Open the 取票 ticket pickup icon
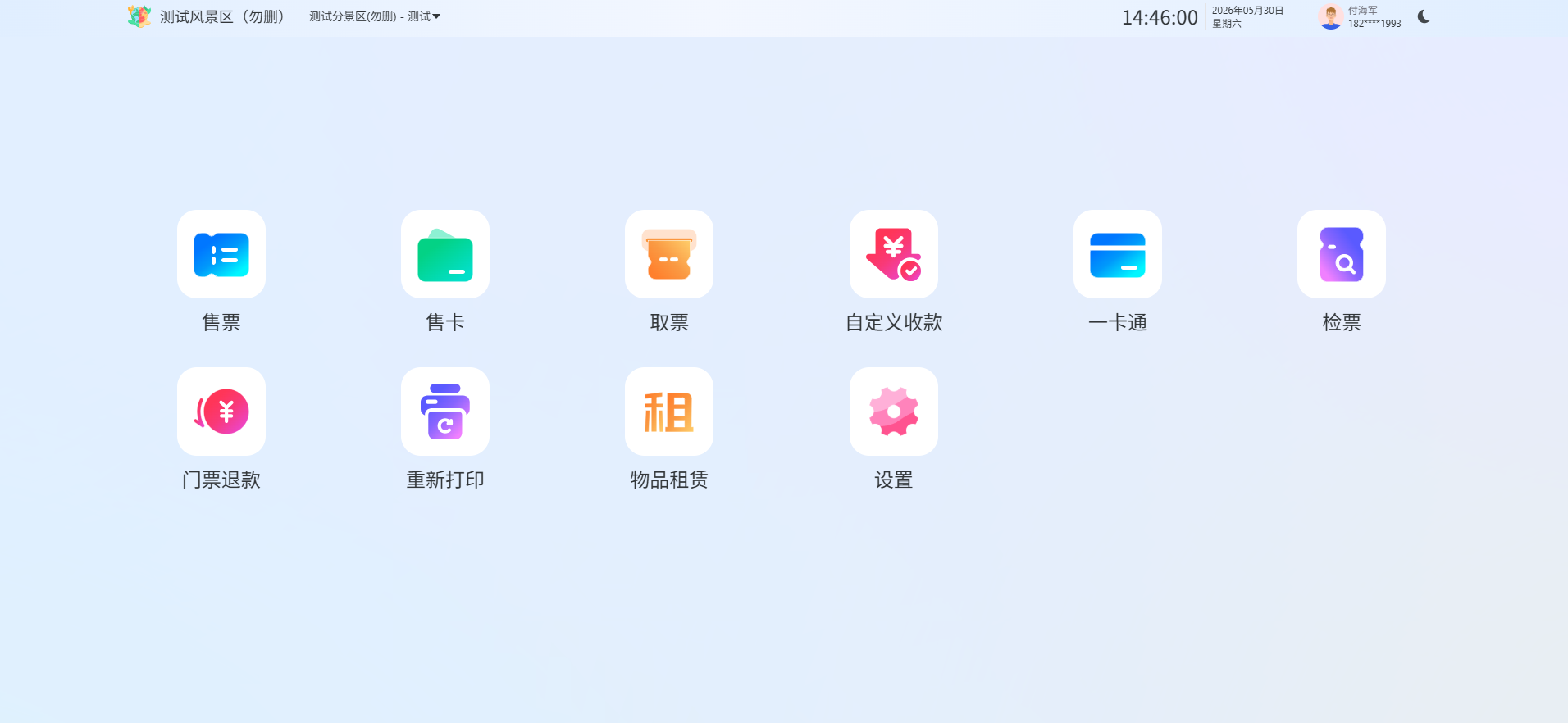1568x723 pixels. pyautogui.click(x=669, y=254)
